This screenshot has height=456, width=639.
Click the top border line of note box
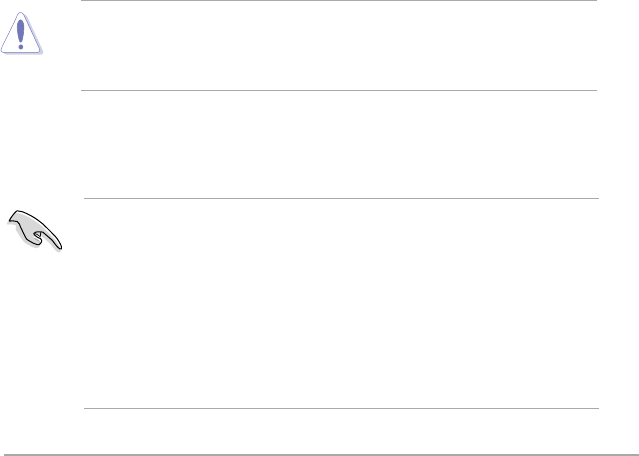point(340,198)
